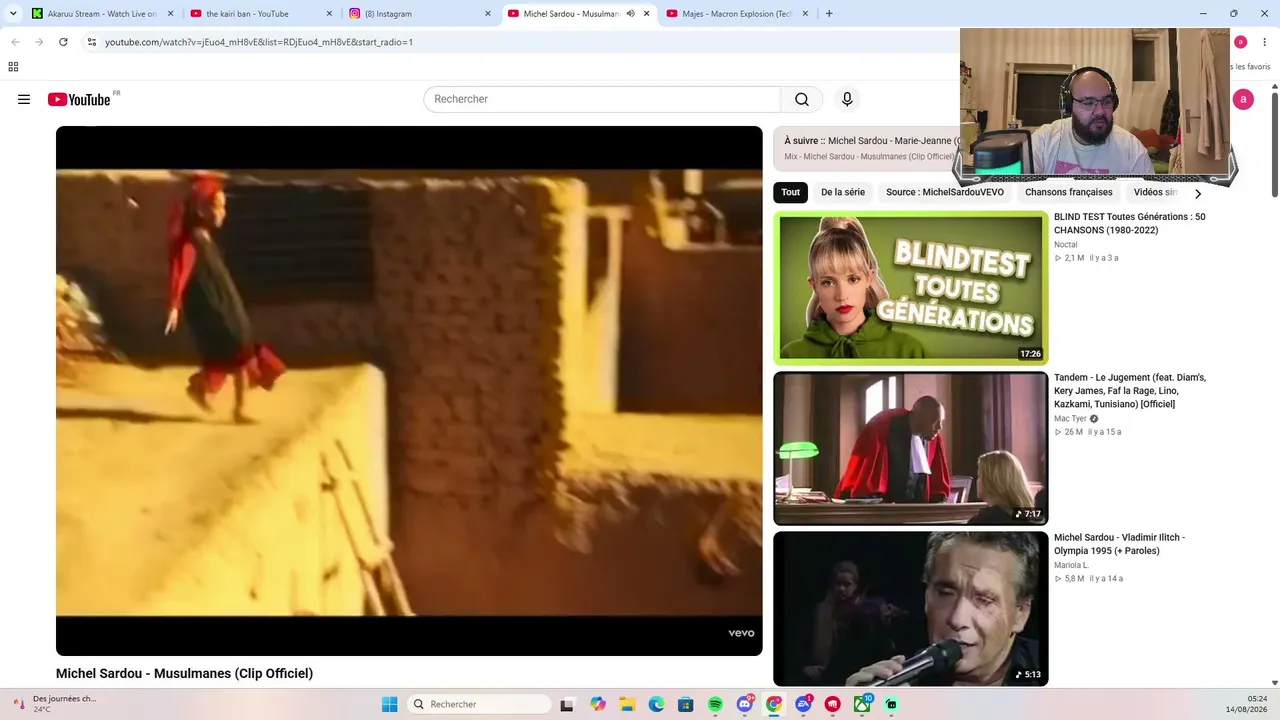This screenshot has width=1280, height=720.
Task: Open the red app icon next to EA
Action: coord(832,704)
